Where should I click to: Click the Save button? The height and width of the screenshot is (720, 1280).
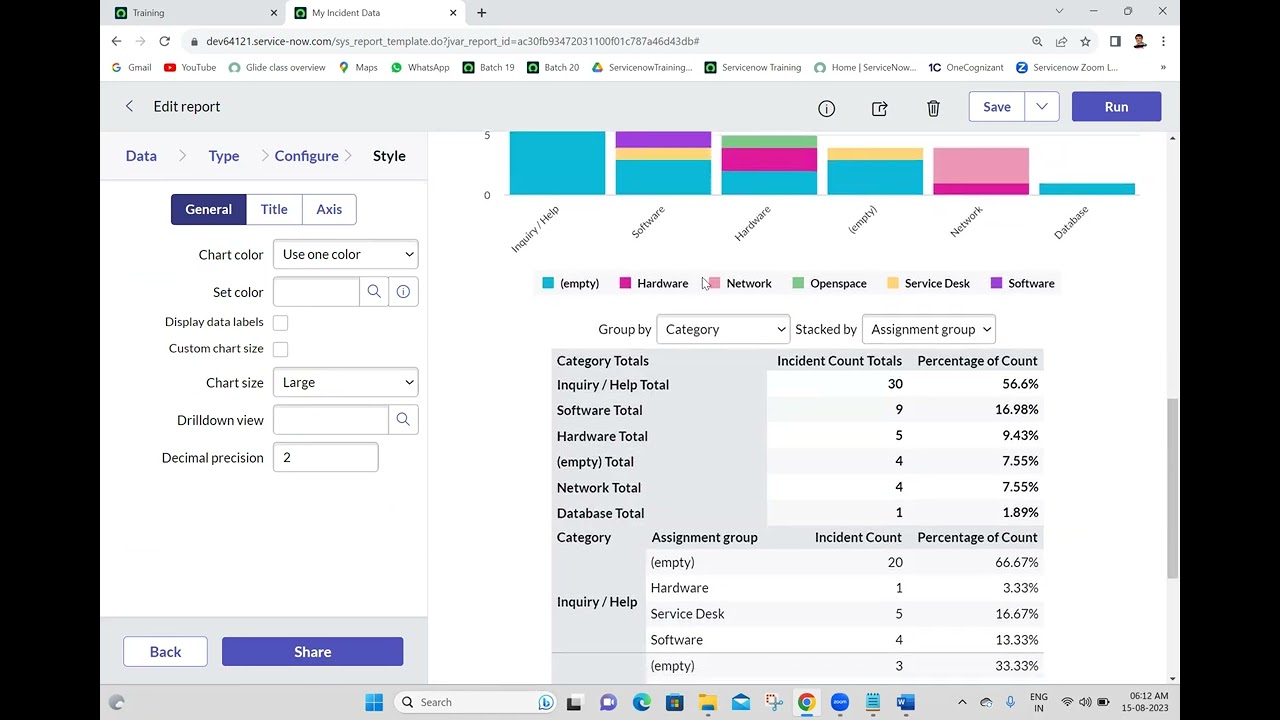click(x=997, y=107)
